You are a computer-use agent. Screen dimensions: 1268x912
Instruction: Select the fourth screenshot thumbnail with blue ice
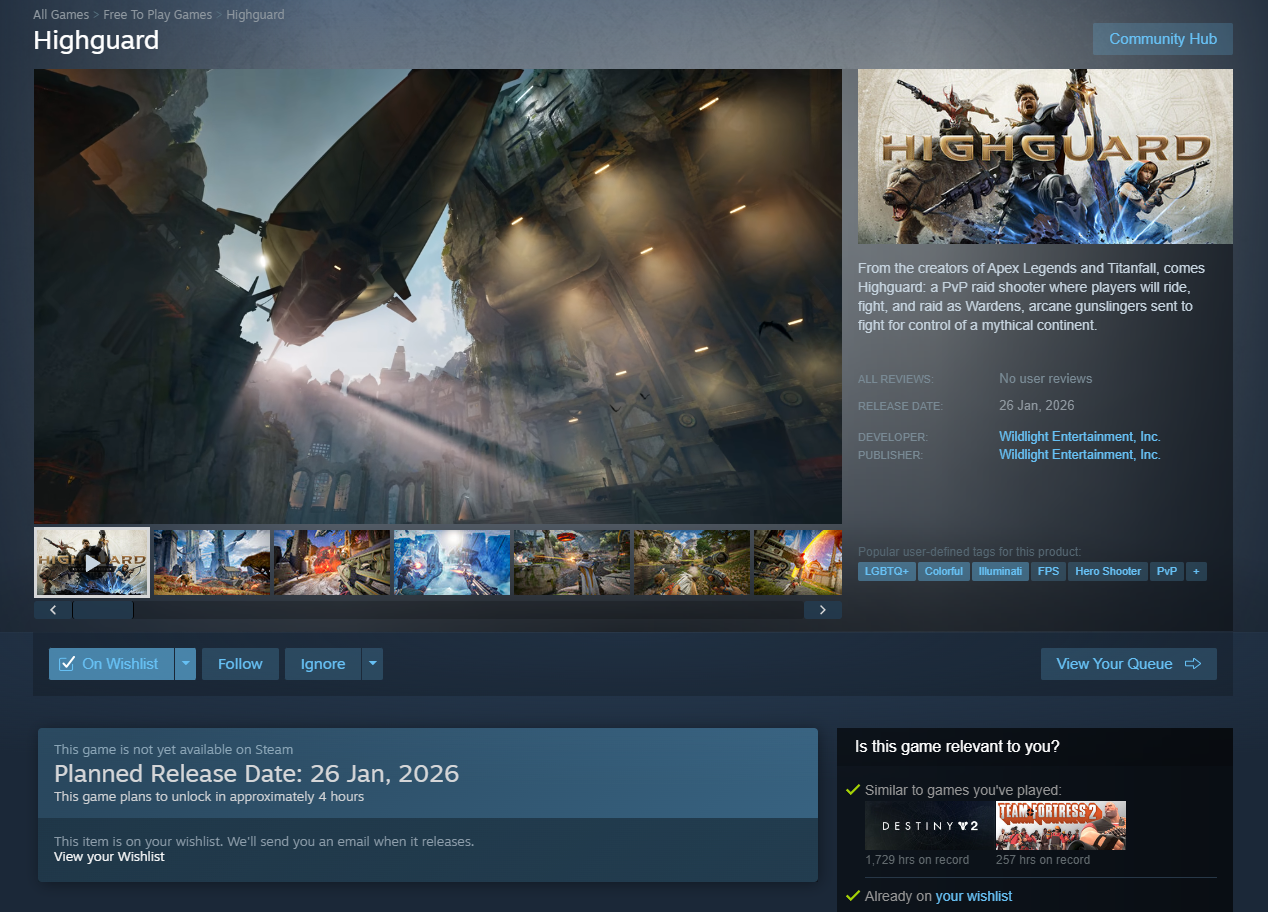pos(452,563)
